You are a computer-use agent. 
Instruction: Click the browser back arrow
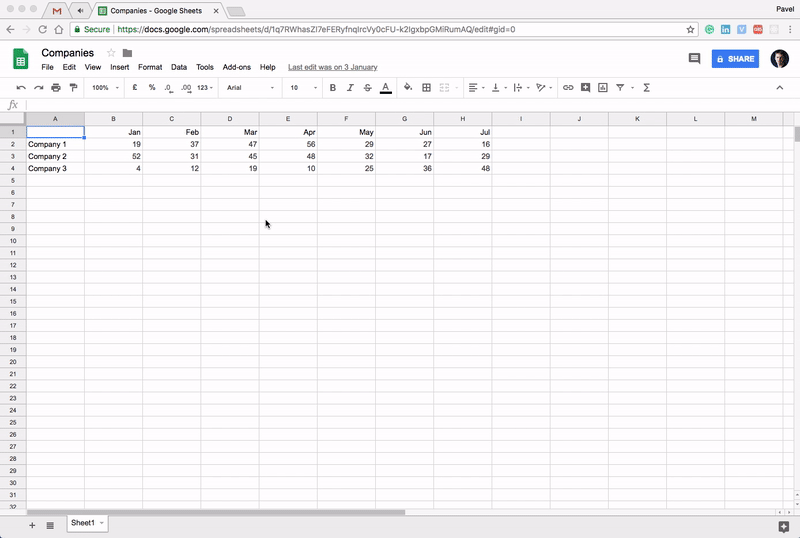click(10, 30)
